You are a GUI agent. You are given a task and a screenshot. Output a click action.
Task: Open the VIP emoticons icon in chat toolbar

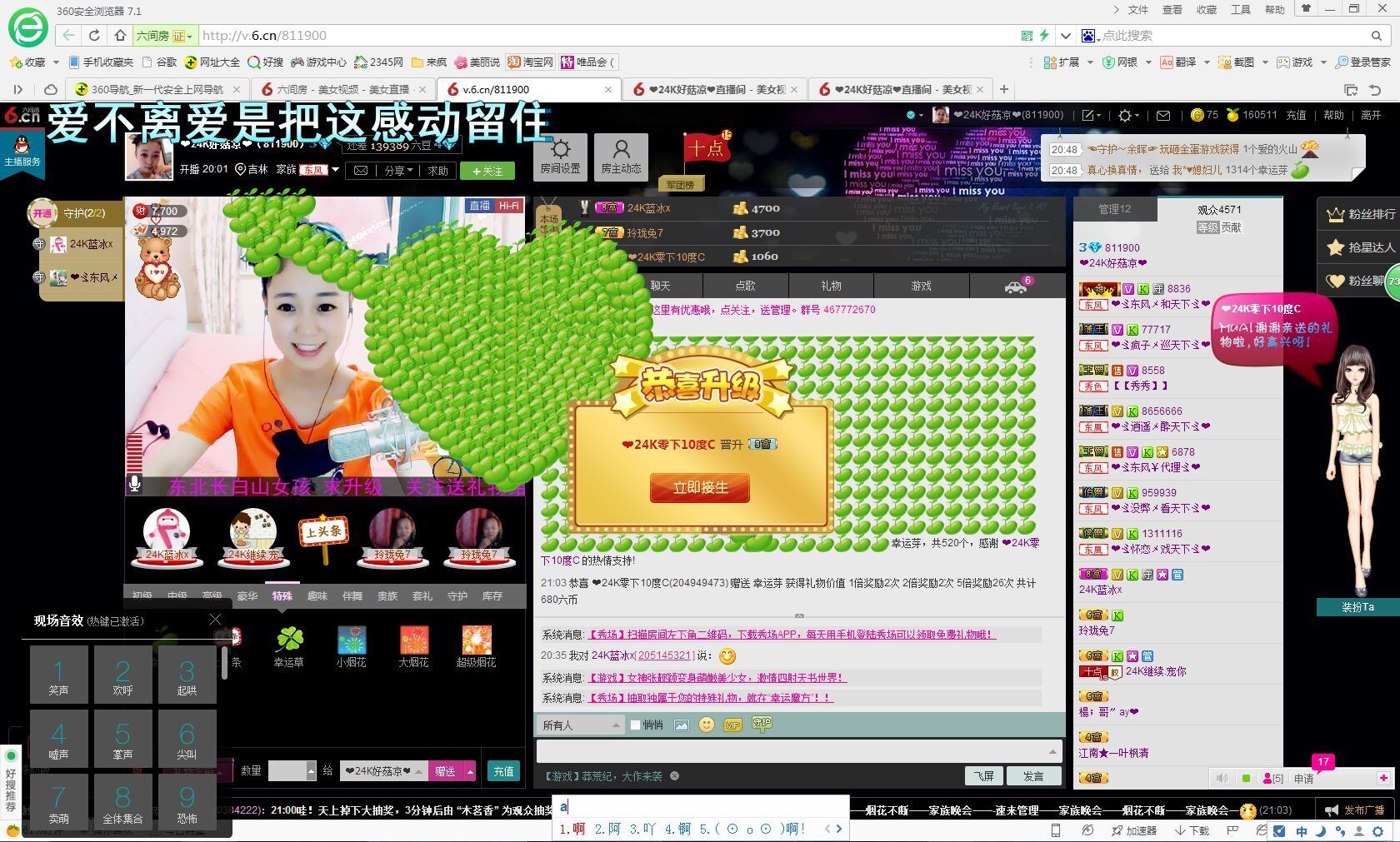click(x=732, y=725)
